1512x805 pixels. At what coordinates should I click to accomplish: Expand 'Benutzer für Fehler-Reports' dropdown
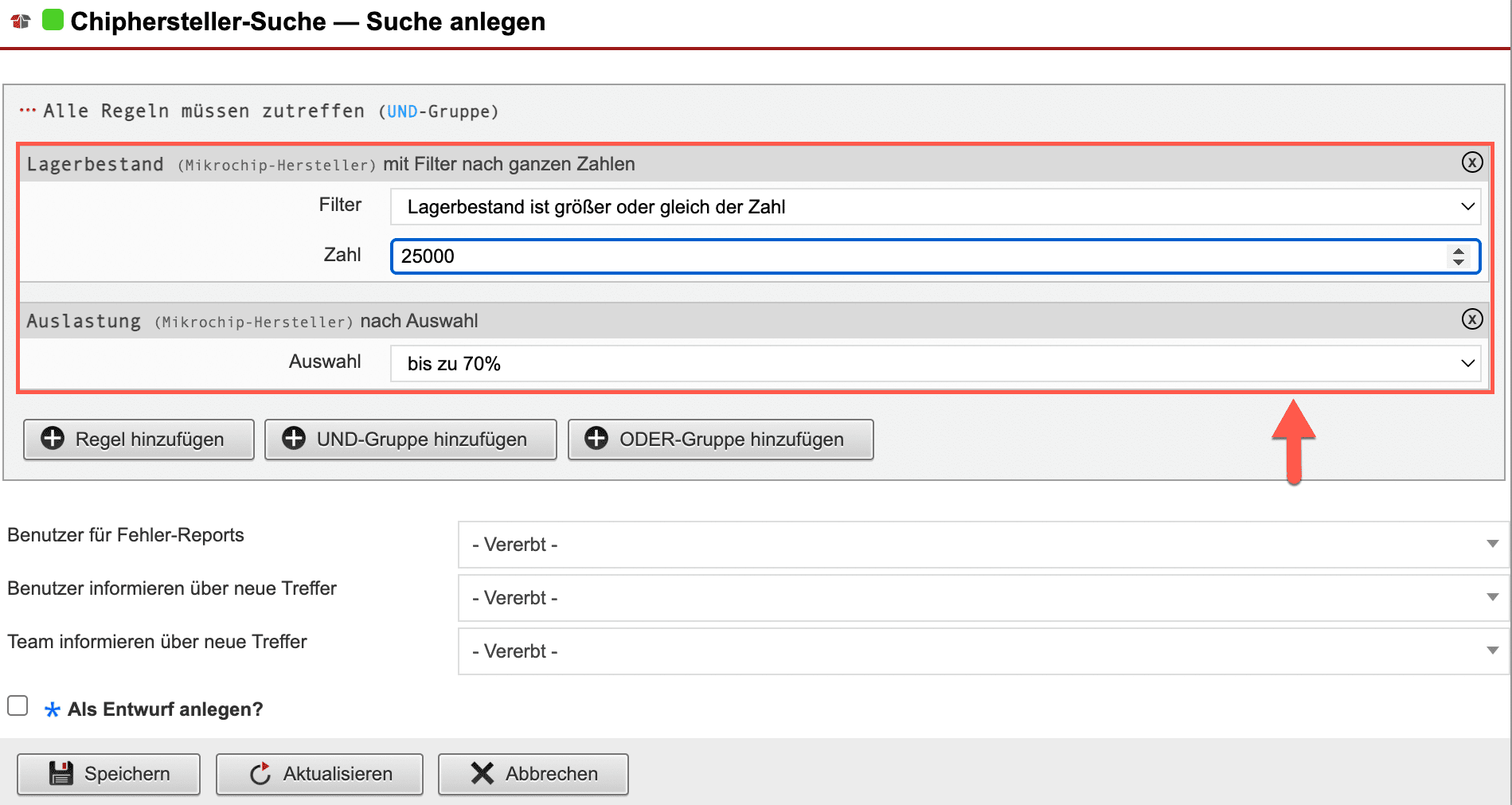coord(983,545)
